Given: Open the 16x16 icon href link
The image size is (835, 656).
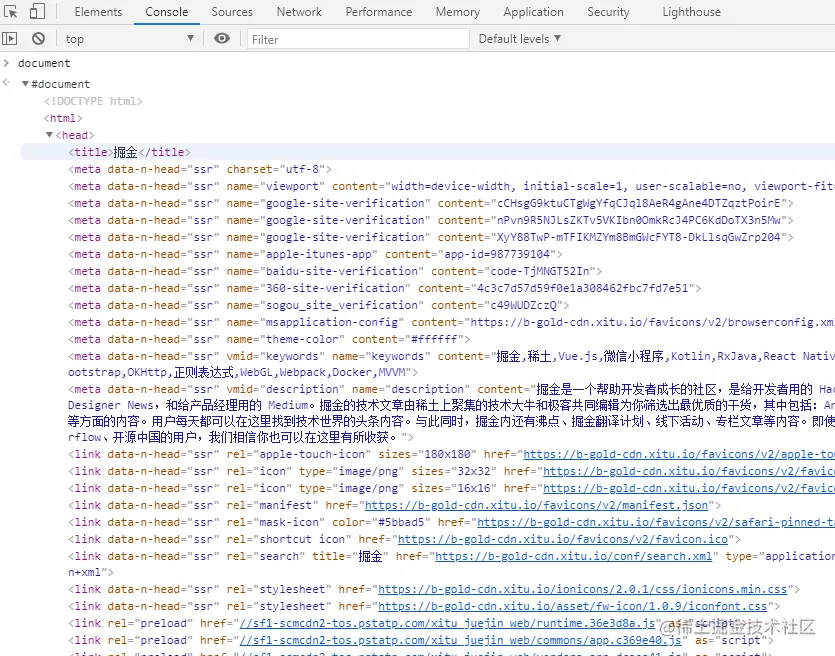Looking at the screenshot, I should tap(689, 488).
